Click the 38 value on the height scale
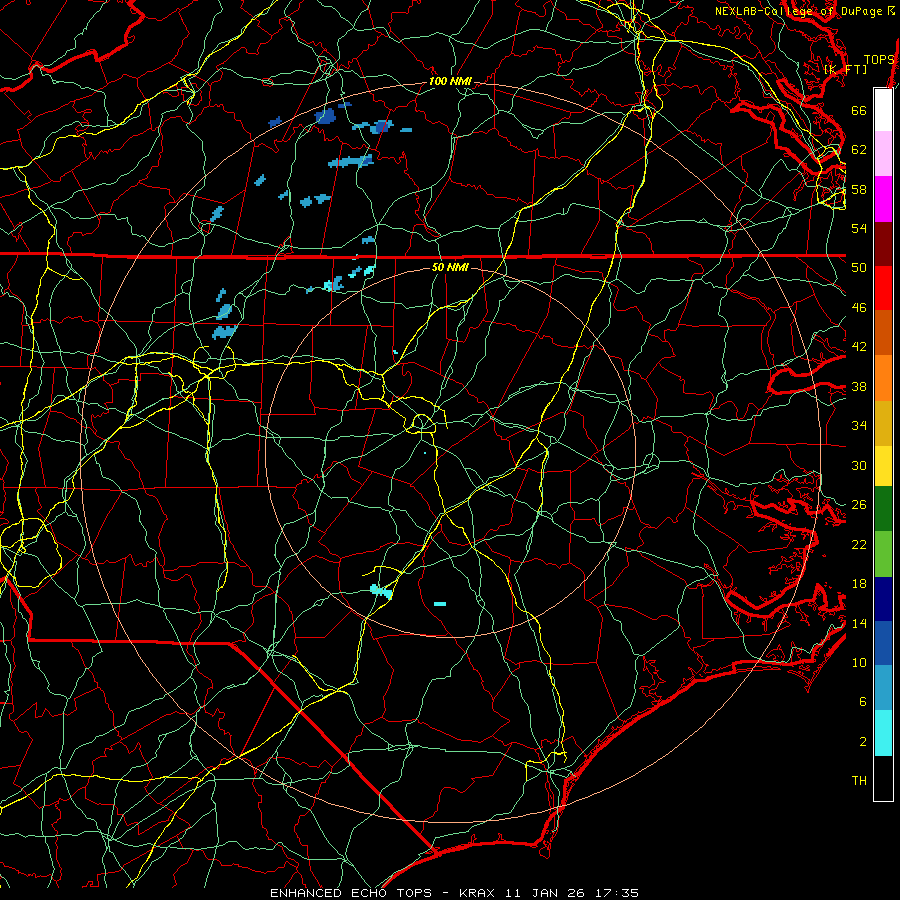The width and height of the screenshot is (900, 900). coord(859,386)
